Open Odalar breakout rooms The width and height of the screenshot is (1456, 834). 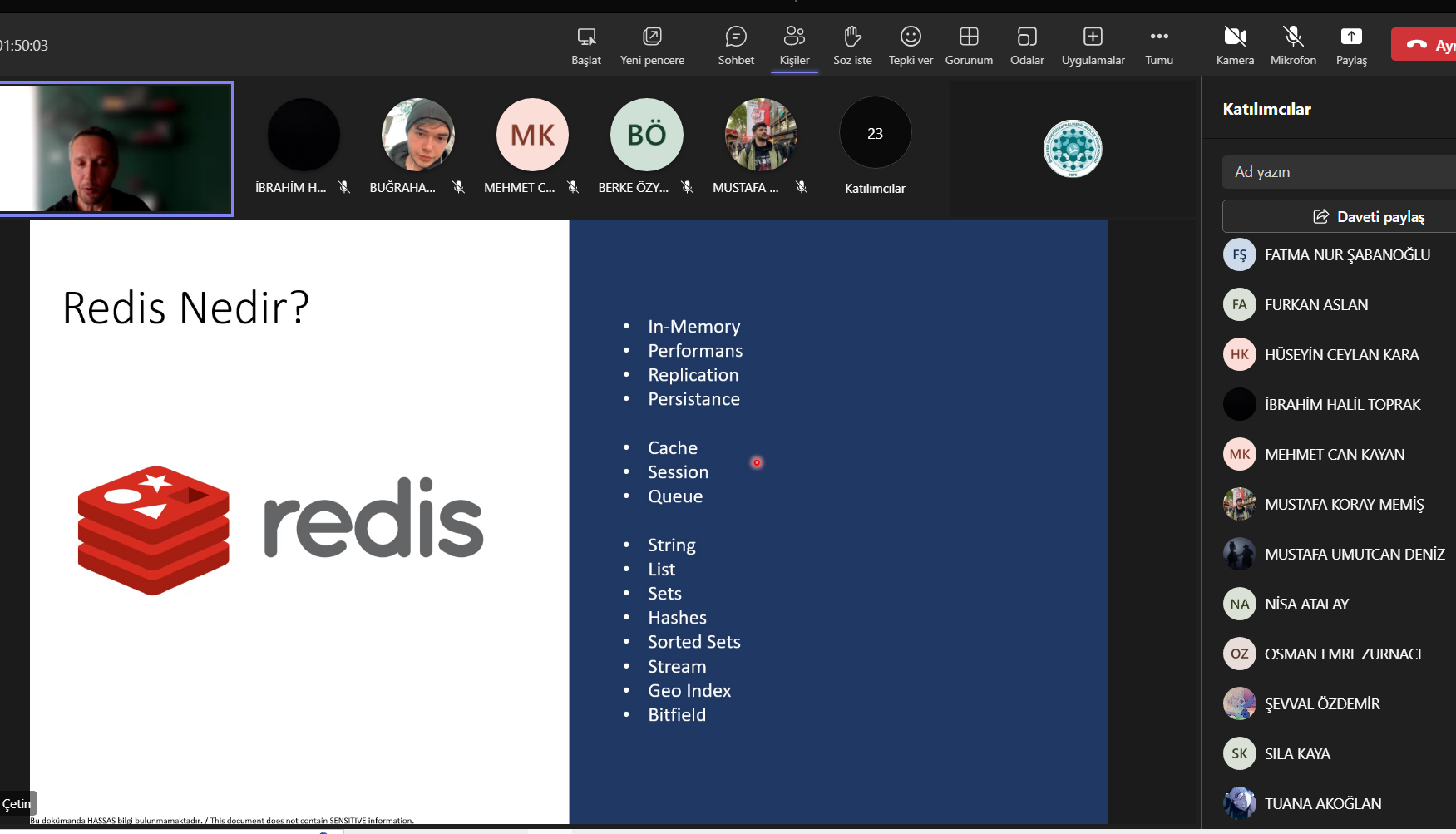coord(1027,46)
